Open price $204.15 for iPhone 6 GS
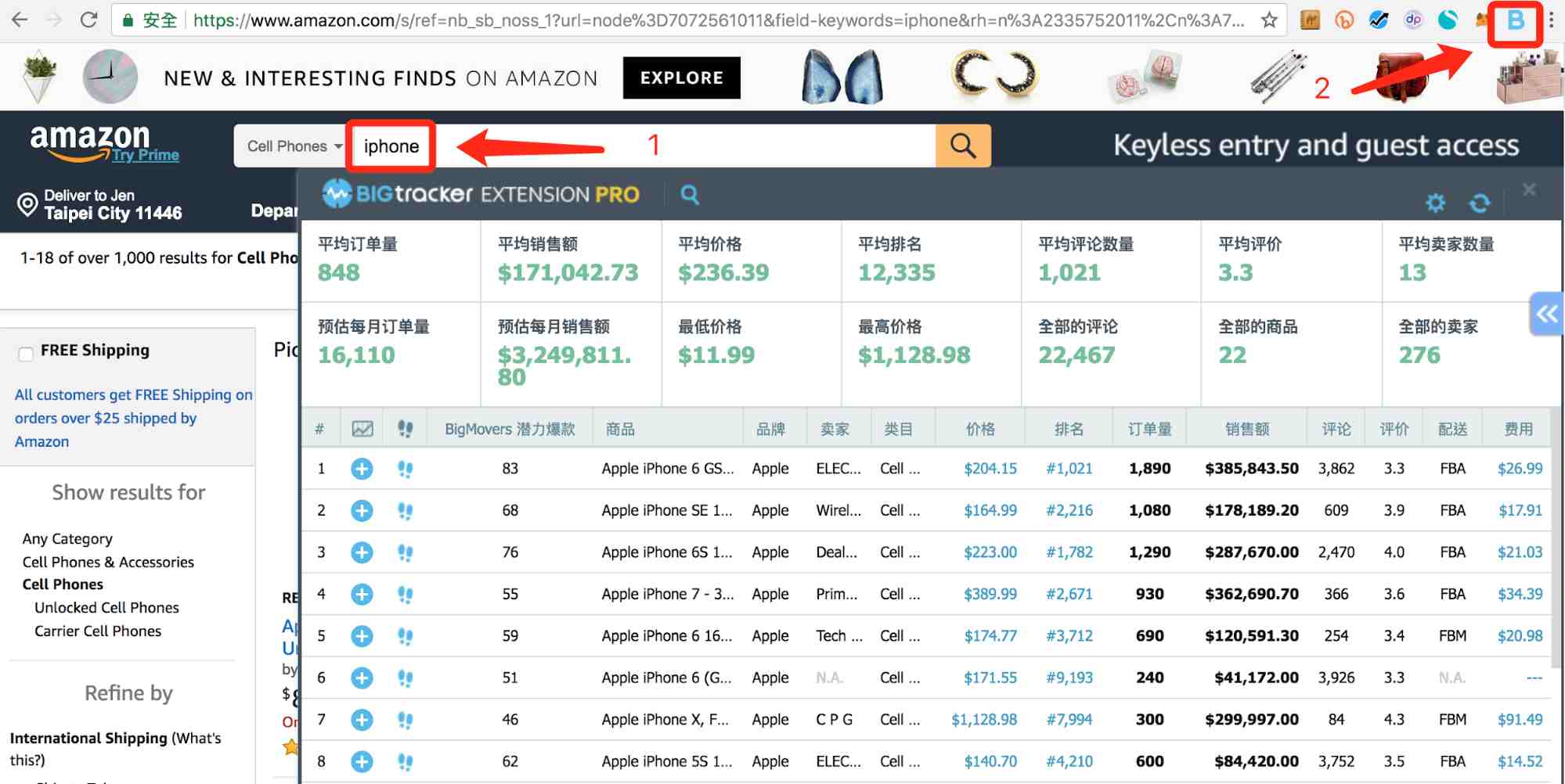The width and height of the screenshot is (1565, 784). (990, 469)
